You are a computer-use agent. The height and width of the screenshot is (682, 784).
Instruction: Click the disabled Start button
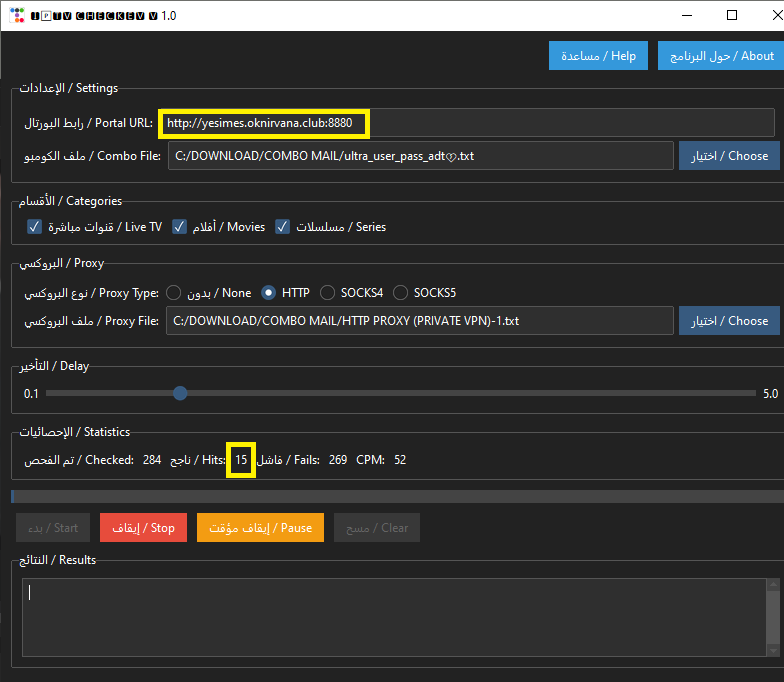(53, 528)
